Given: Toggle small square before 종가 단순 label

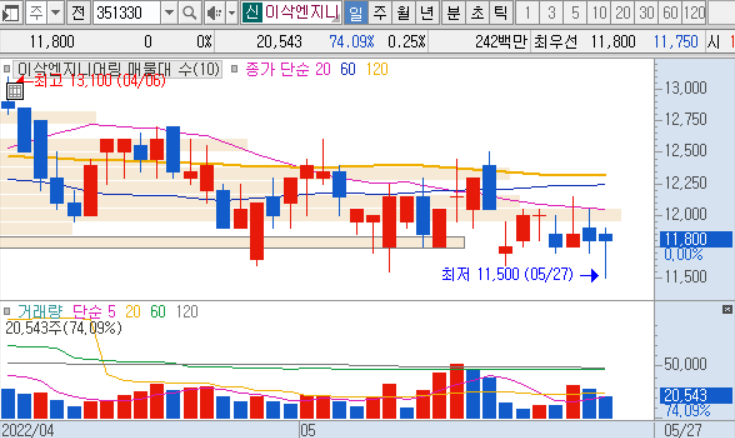Looking at the screenshot, I should pyautogui.click(x=234, y=69).
